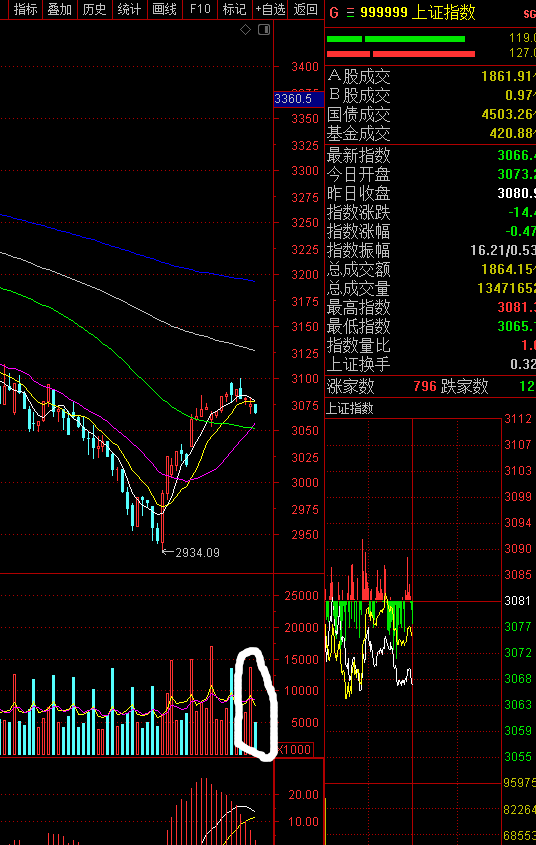Click the 2934.09 low price arrow marker

pyautogui.click(x=191, y=552)
